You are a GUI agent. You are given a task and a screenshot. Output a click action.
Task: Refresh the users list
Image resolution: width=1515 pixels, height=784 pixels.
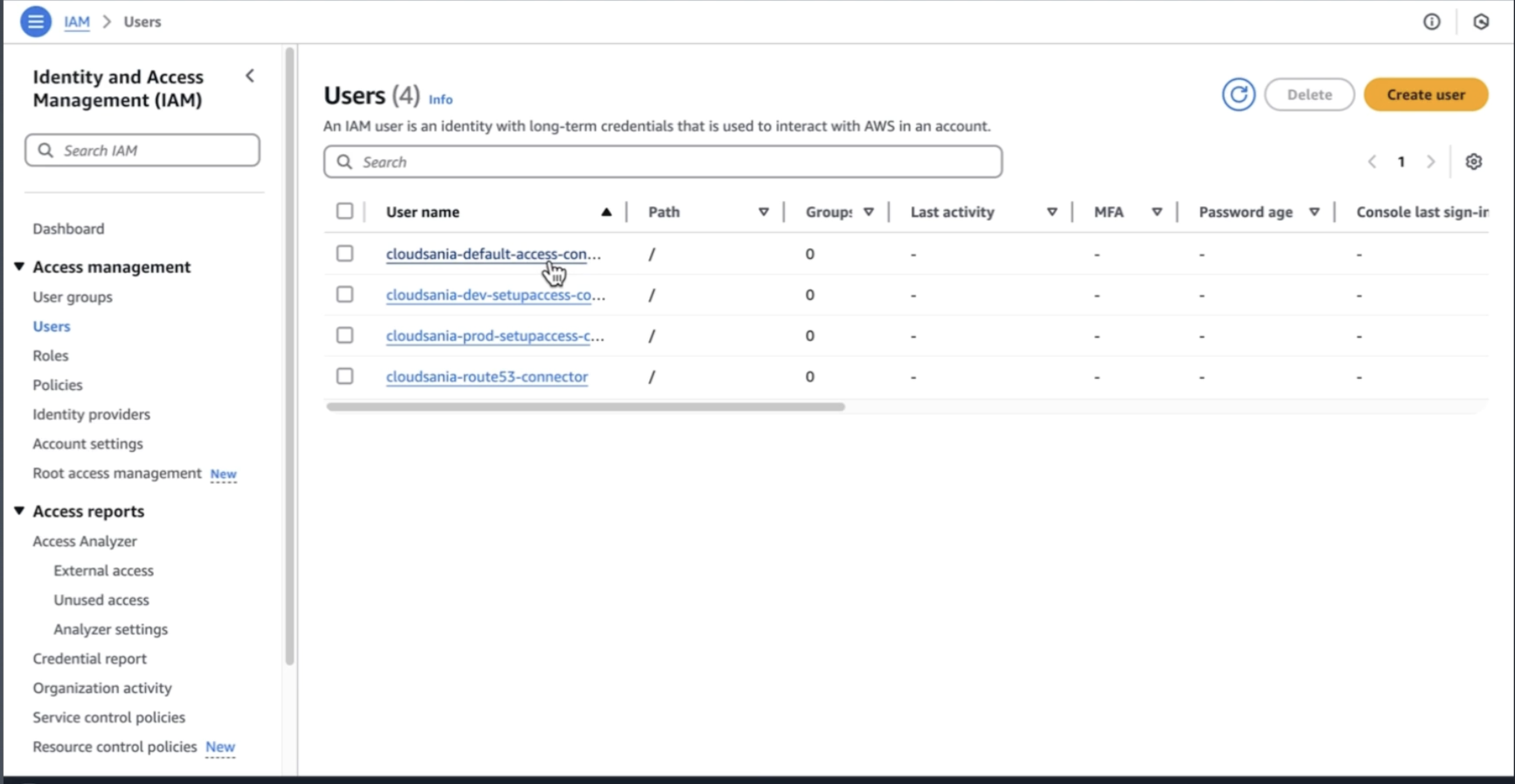(1238, 94)
